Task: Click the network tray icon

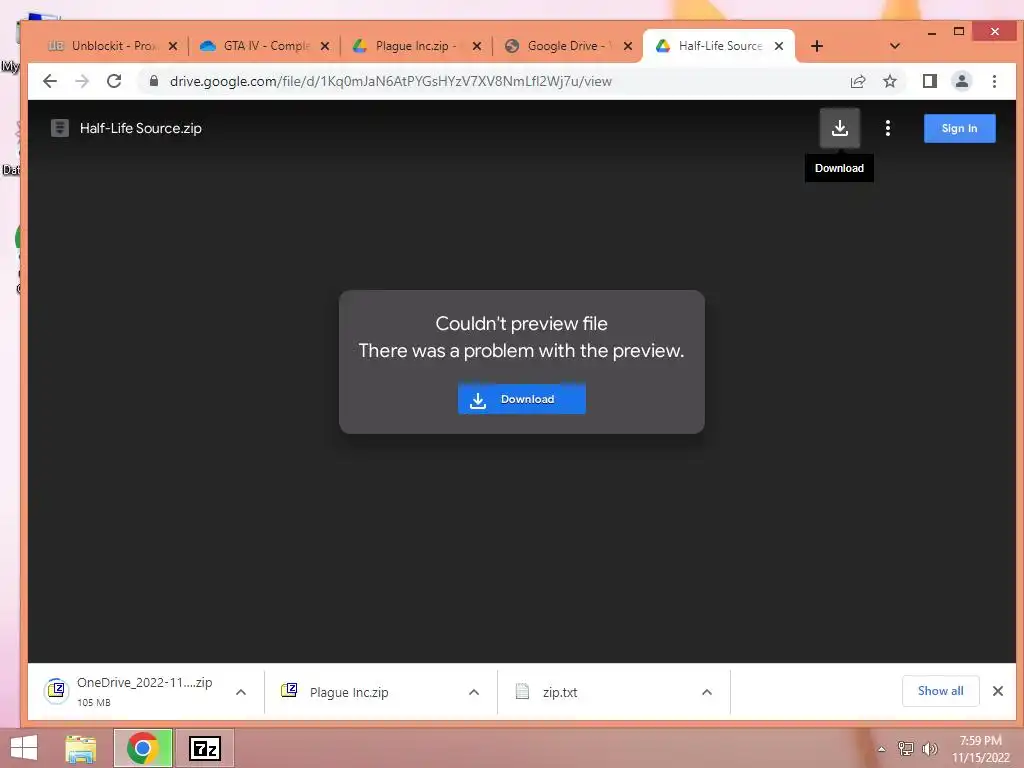Action: pyautogui.click(x=906, y=749)
